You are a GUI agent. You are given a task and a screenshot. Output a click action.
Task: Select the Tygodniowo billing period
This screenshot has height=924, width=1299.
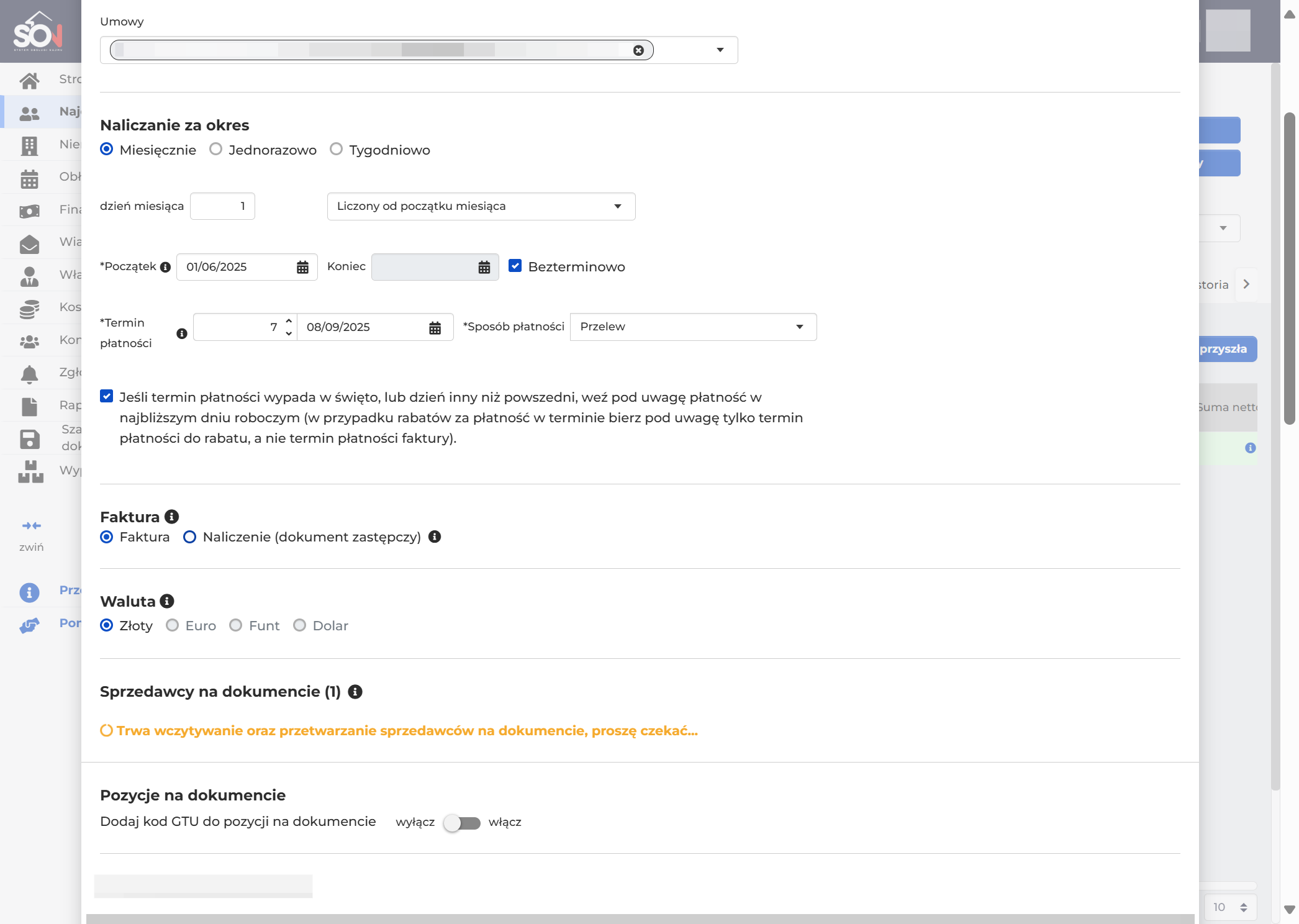[336, 149]
